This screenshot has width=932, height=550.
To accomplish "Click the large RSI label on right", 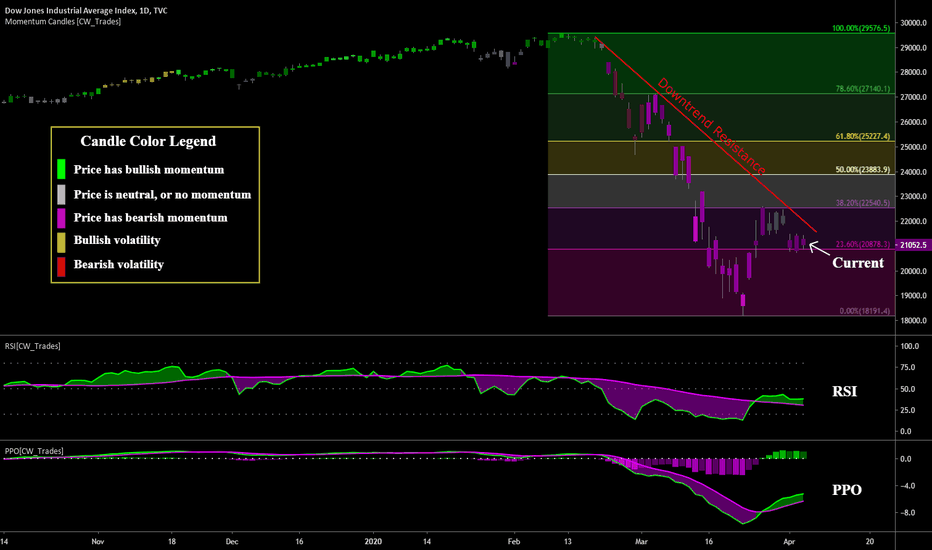I will (844, 391).
